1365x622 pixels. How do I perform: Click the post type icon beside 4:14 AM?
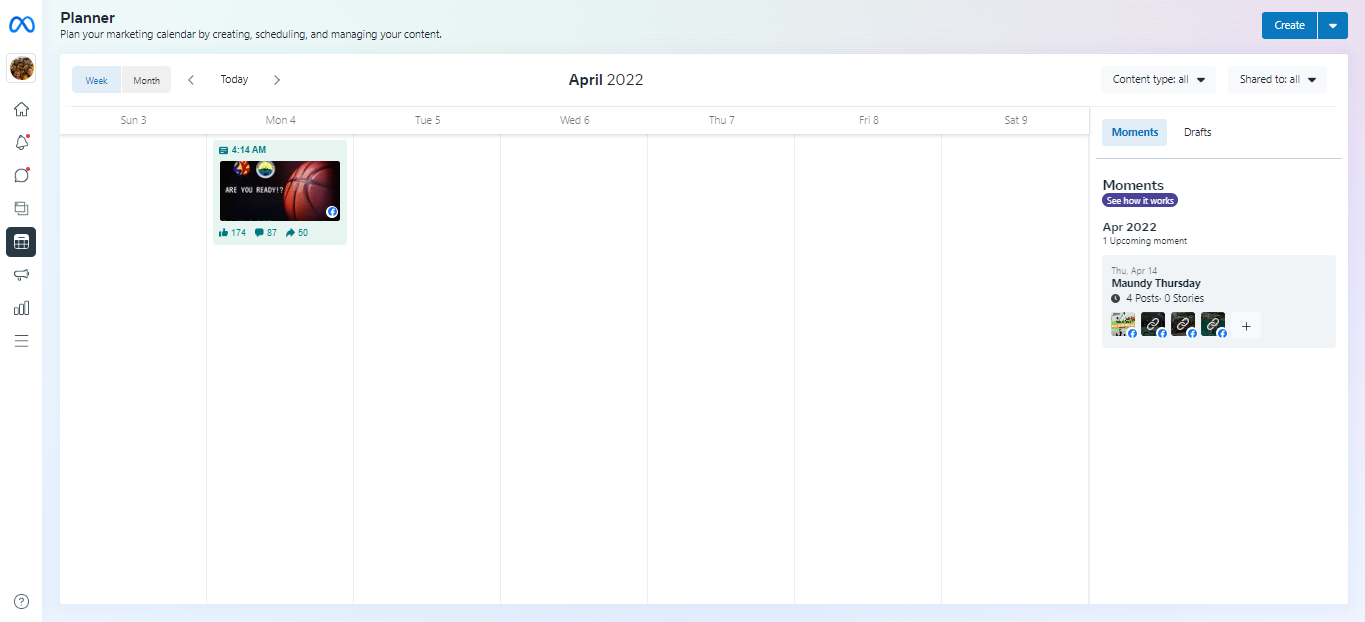[x=223, y=150]
